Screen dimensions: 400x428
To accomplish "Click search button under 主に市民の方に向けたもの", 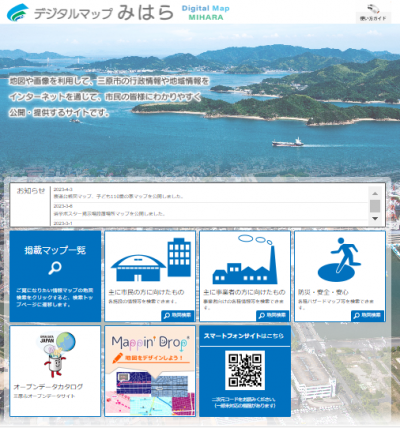I will (178, 315).
